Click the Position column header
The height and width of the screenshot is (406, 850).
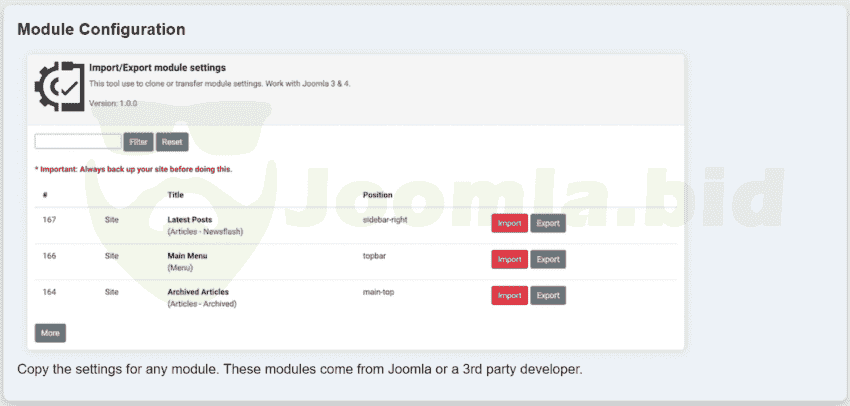(x=377, y=195)
